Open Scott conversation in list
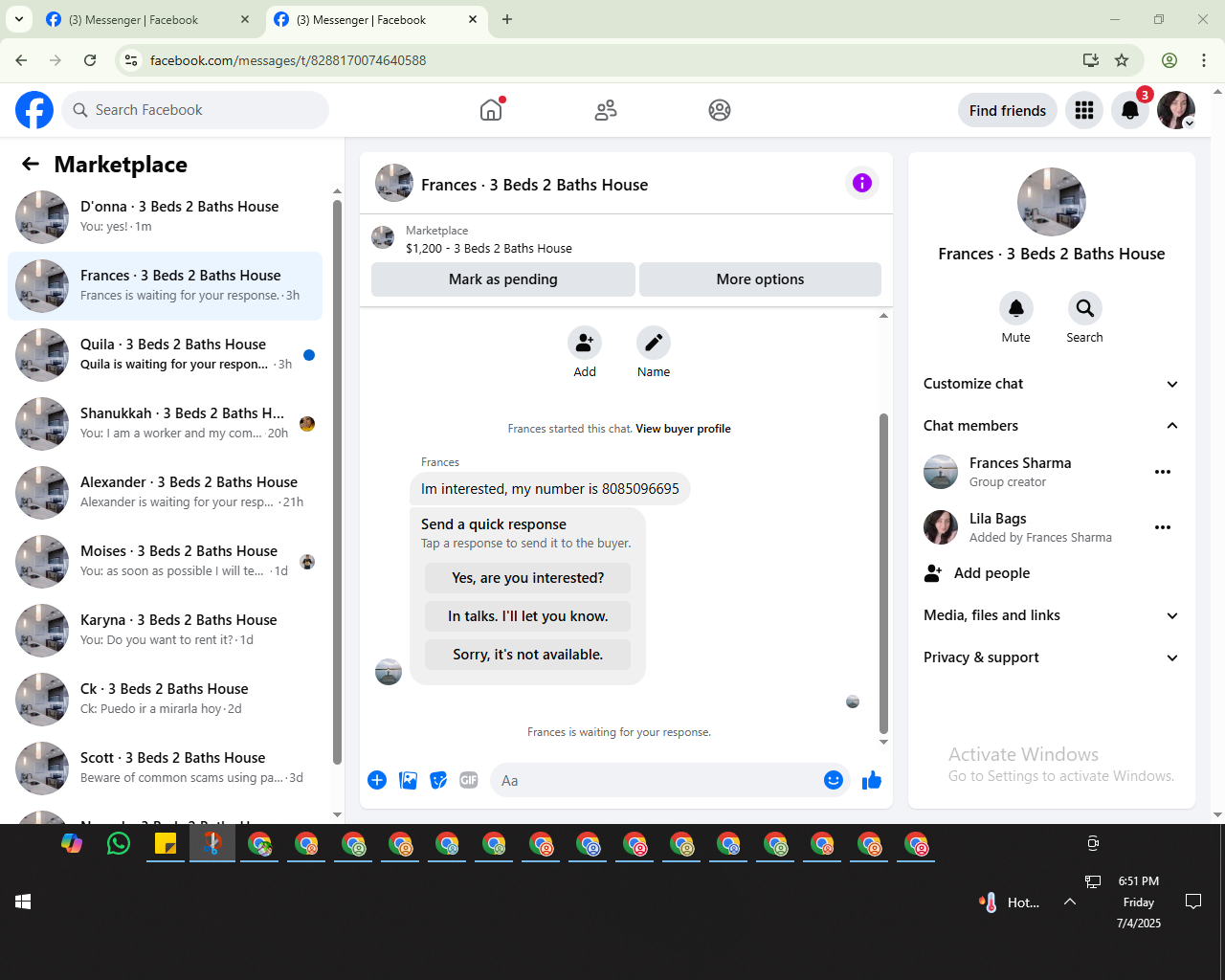1225x980 pixels. (x=165, y=768)
